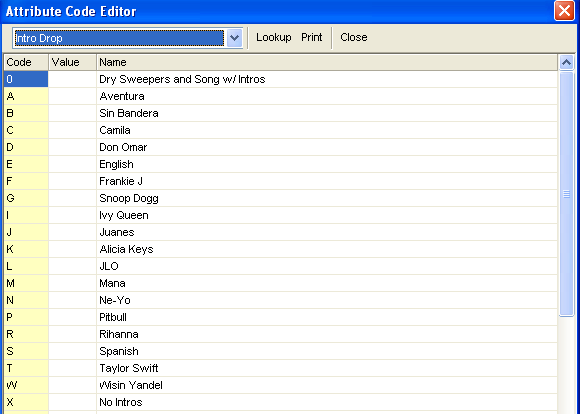
Task: Click code cell X
Action: 26,403
